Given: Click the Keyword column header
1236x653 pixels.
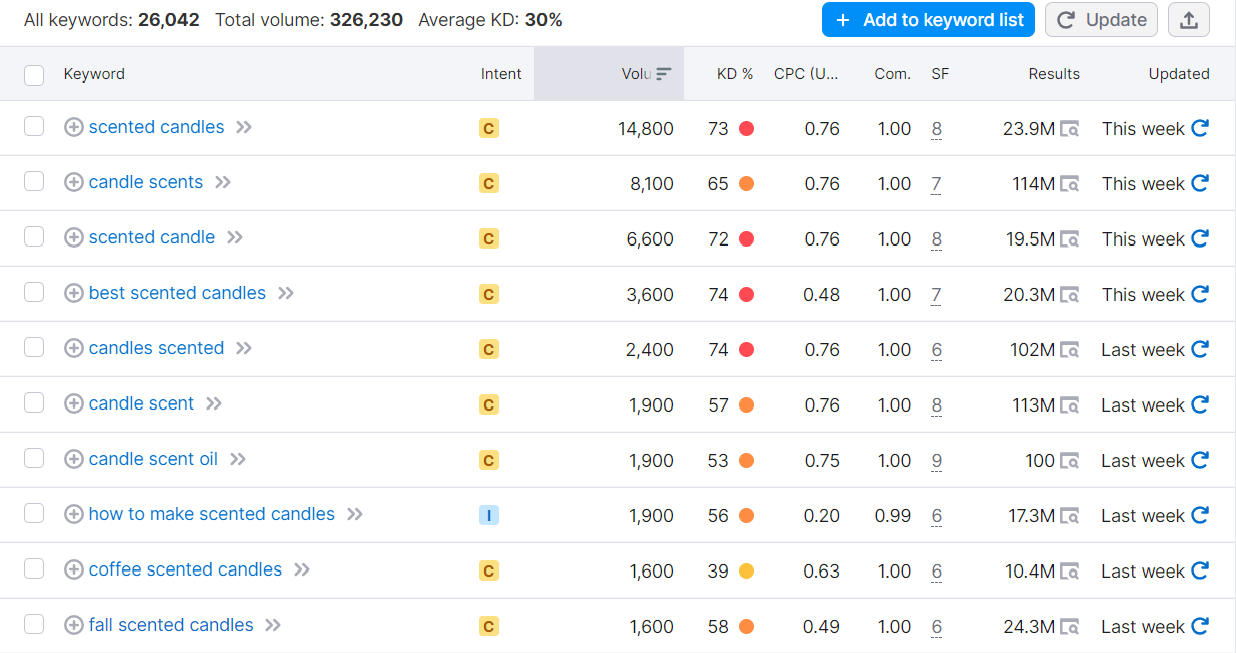Looking at the screenshot, I should click(94, 73).
